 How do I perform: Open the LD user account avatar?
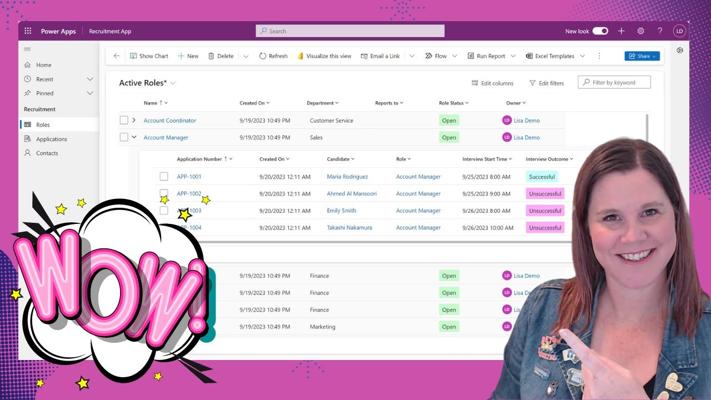(679, 31)
